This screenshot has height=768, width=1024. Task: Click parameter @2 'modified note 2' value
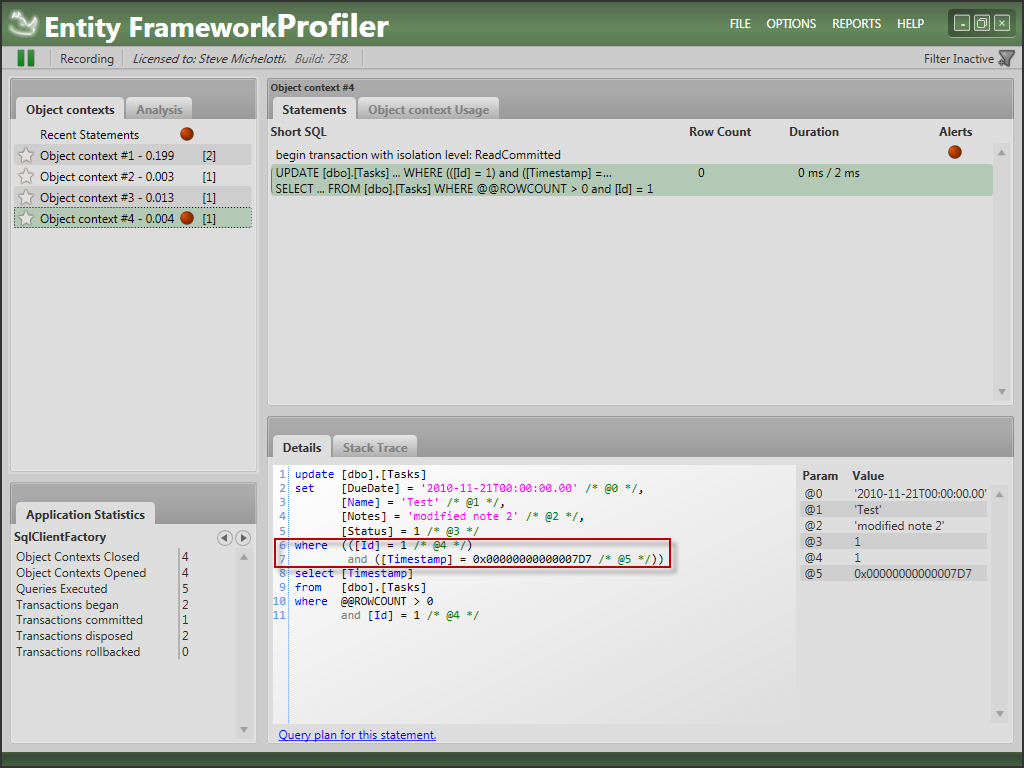pos(899,526)
